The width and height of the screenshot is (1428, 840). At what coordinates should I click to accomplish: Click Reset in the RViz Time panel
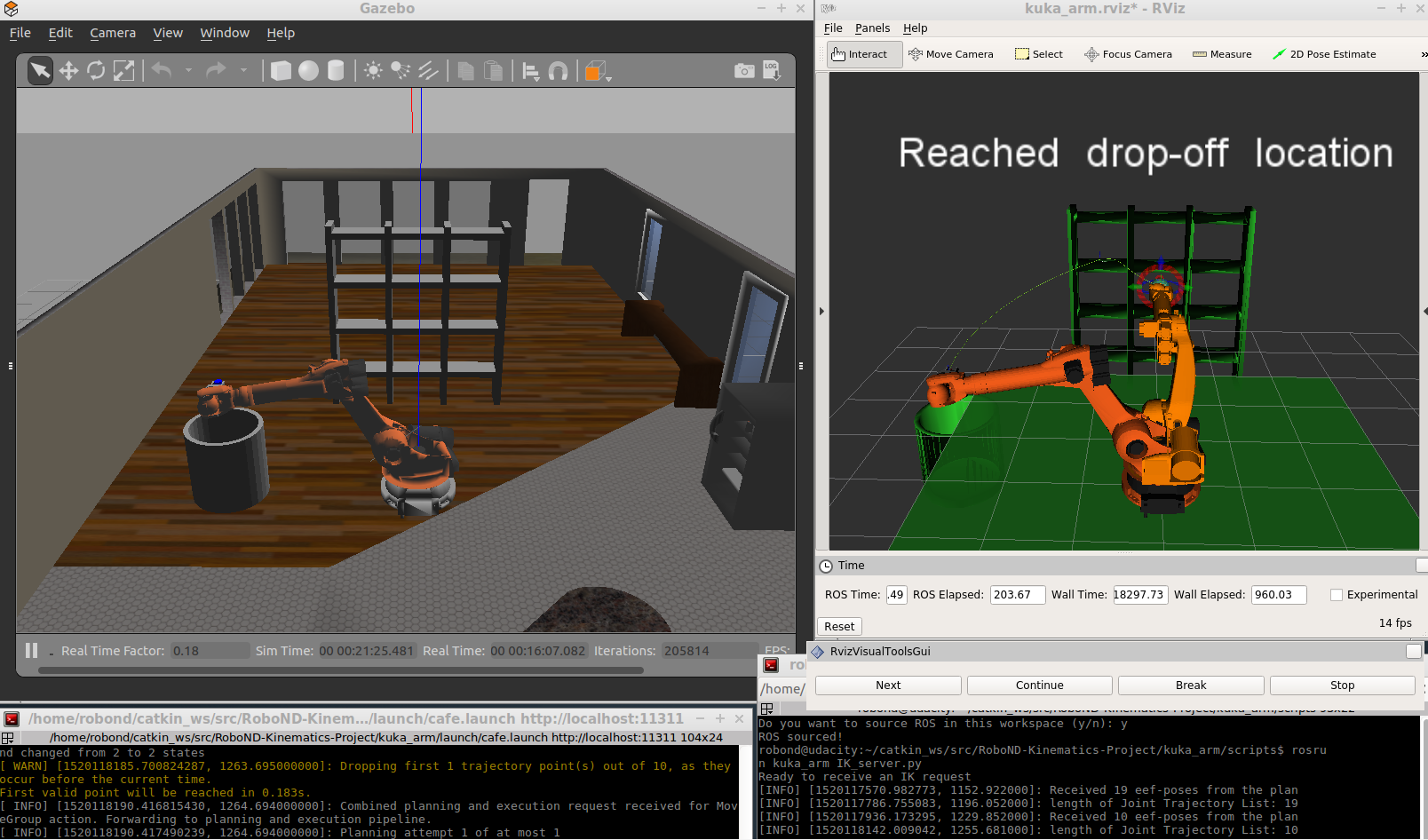[839, 627]
